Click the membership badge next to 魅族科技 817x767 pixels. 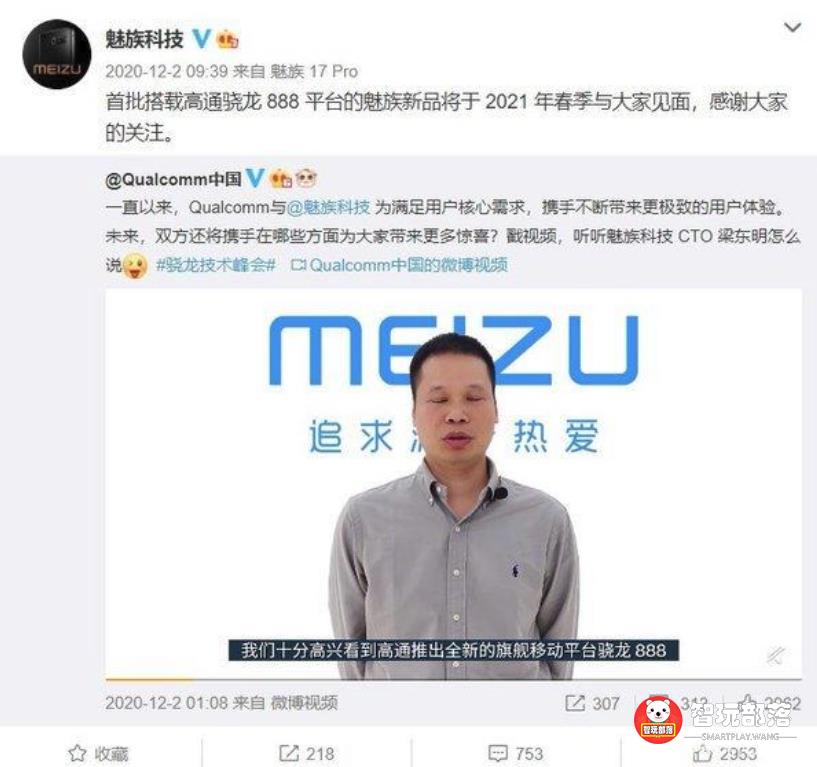pyautogui.click(x=227, y=40)
